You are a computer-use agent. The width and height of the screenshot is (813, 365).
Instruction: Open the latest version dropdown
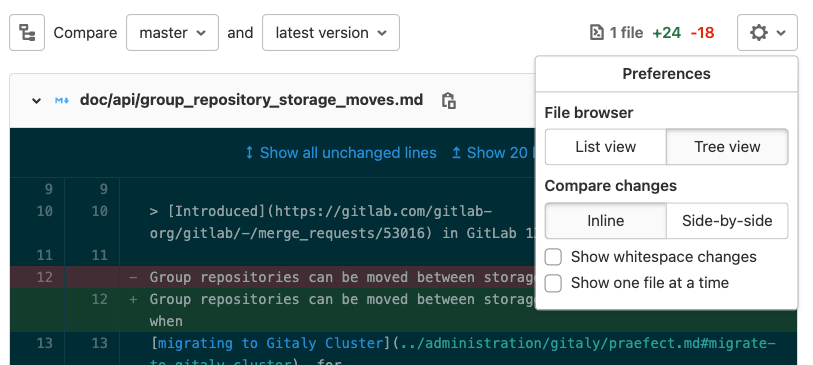click(x=331, y=33)
